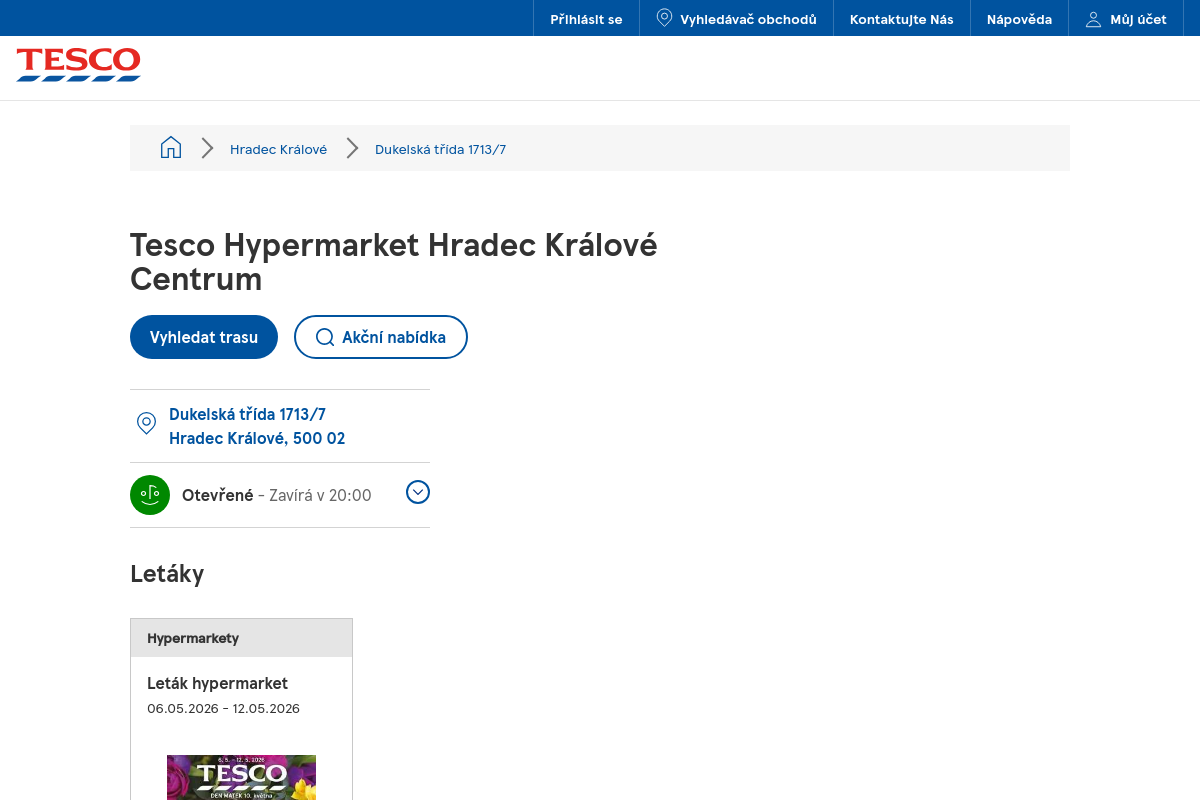Screen dimensions: 1200x800
Task: Open Kontaktujte Nás page
Action: tap(902, 19)
